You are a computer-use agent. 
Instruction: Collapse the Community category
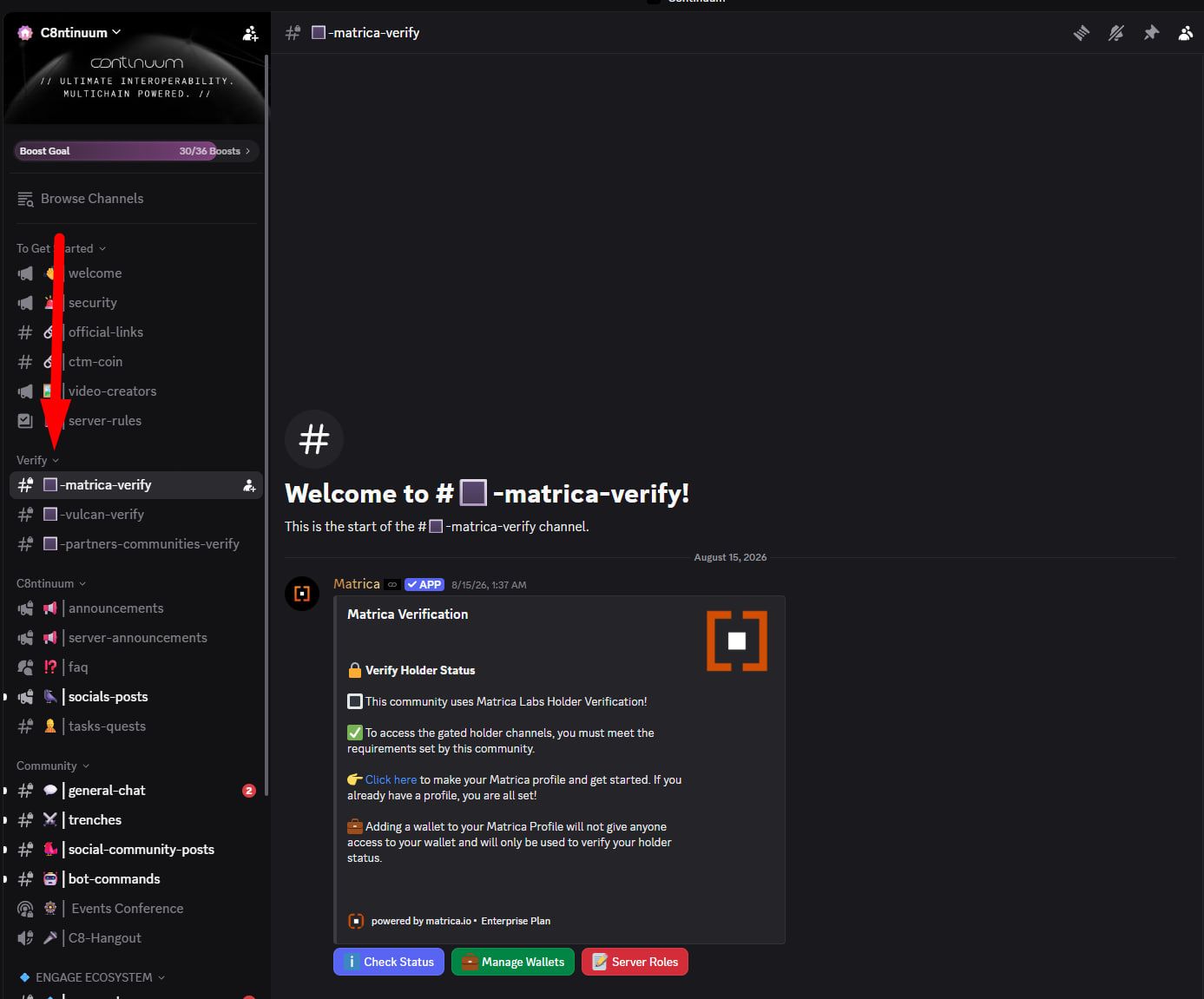click(x=53, y=766)
